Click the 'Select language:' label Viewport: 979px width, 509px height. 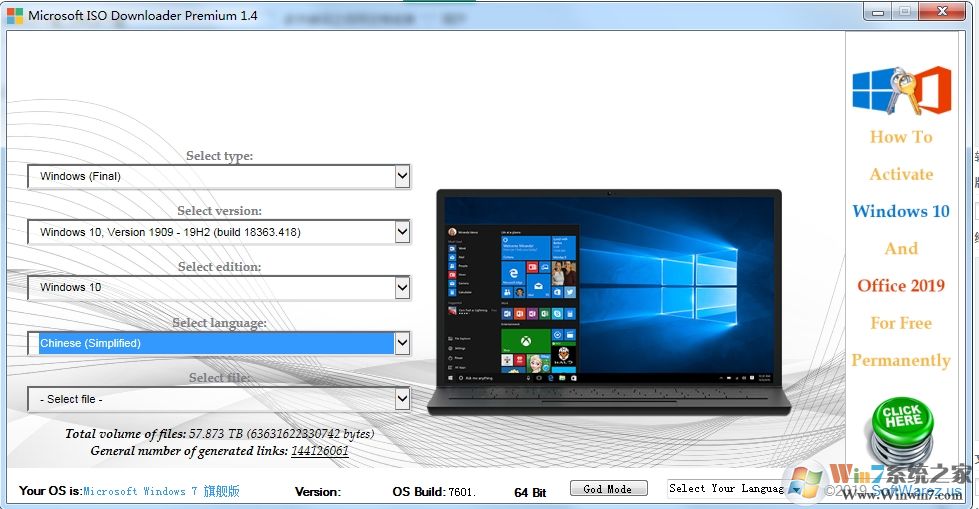click(220, 323)
